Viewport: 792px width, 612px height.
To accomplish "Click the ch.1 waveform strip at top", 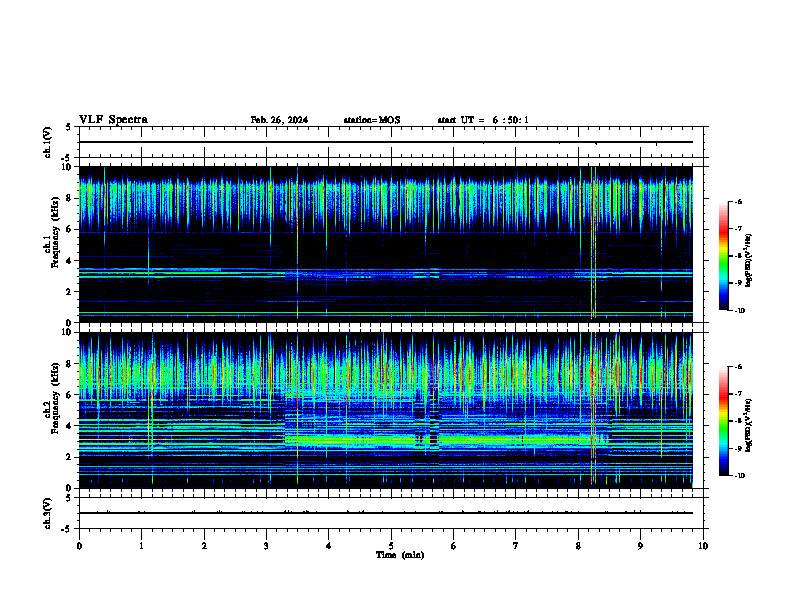I will [393, 142].
